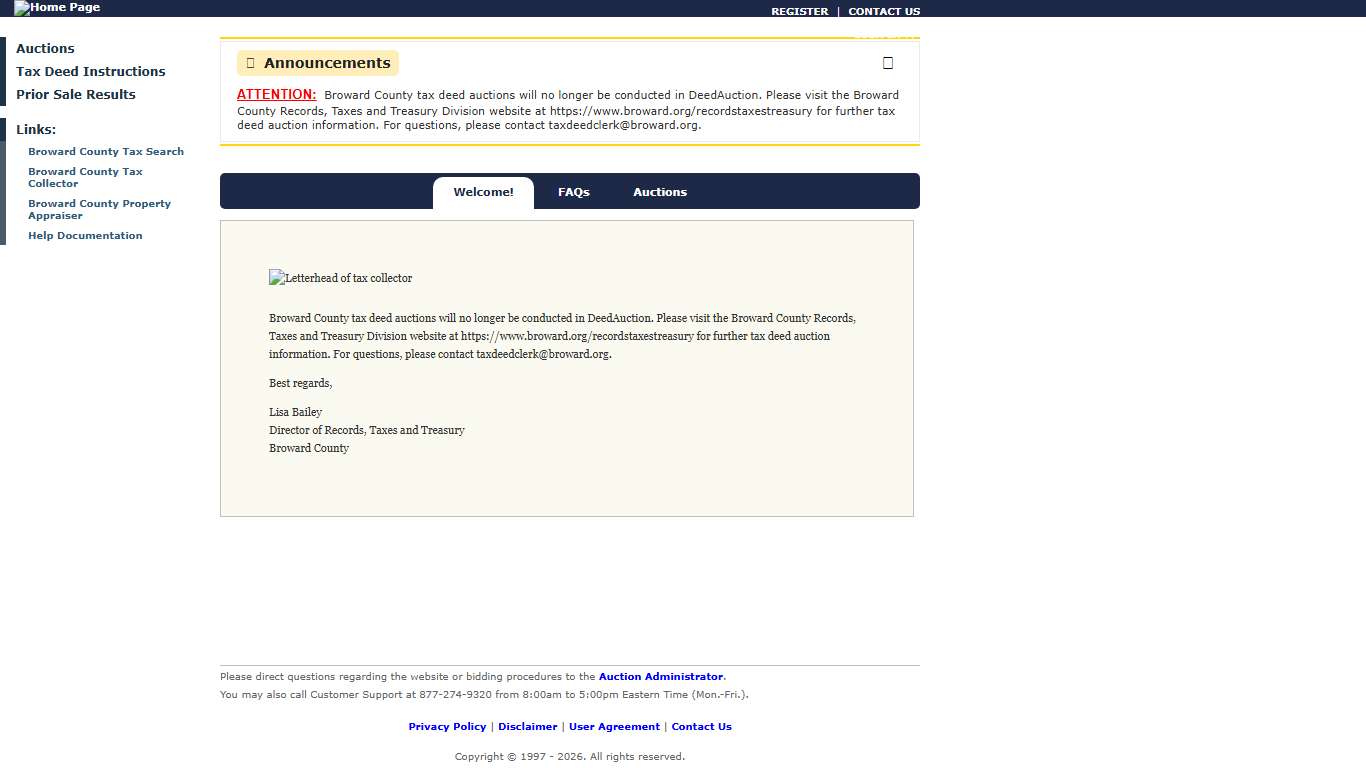1366x768 pixels.
Task: Open the User Agreement
Action: pyautogui.click(x=614, y=726)
